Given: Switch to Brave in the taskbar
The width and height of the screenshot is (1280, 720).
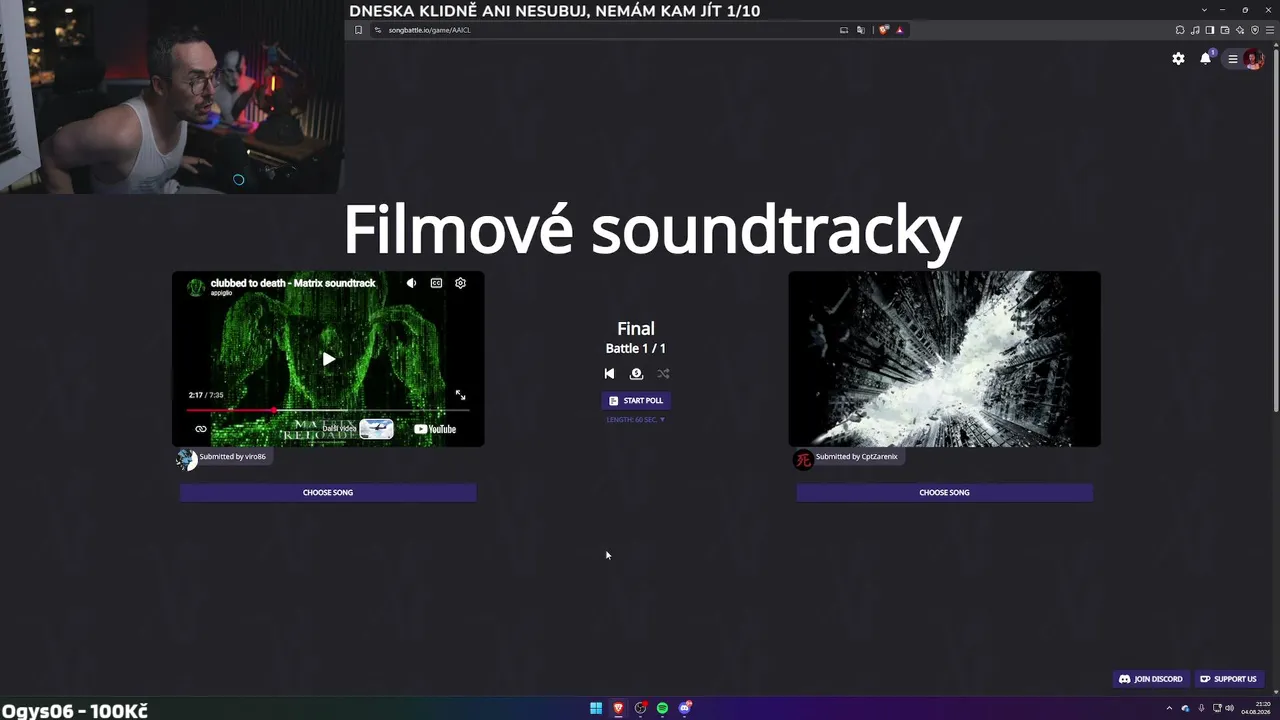Looking at the screenshot, I should point(618,708).
